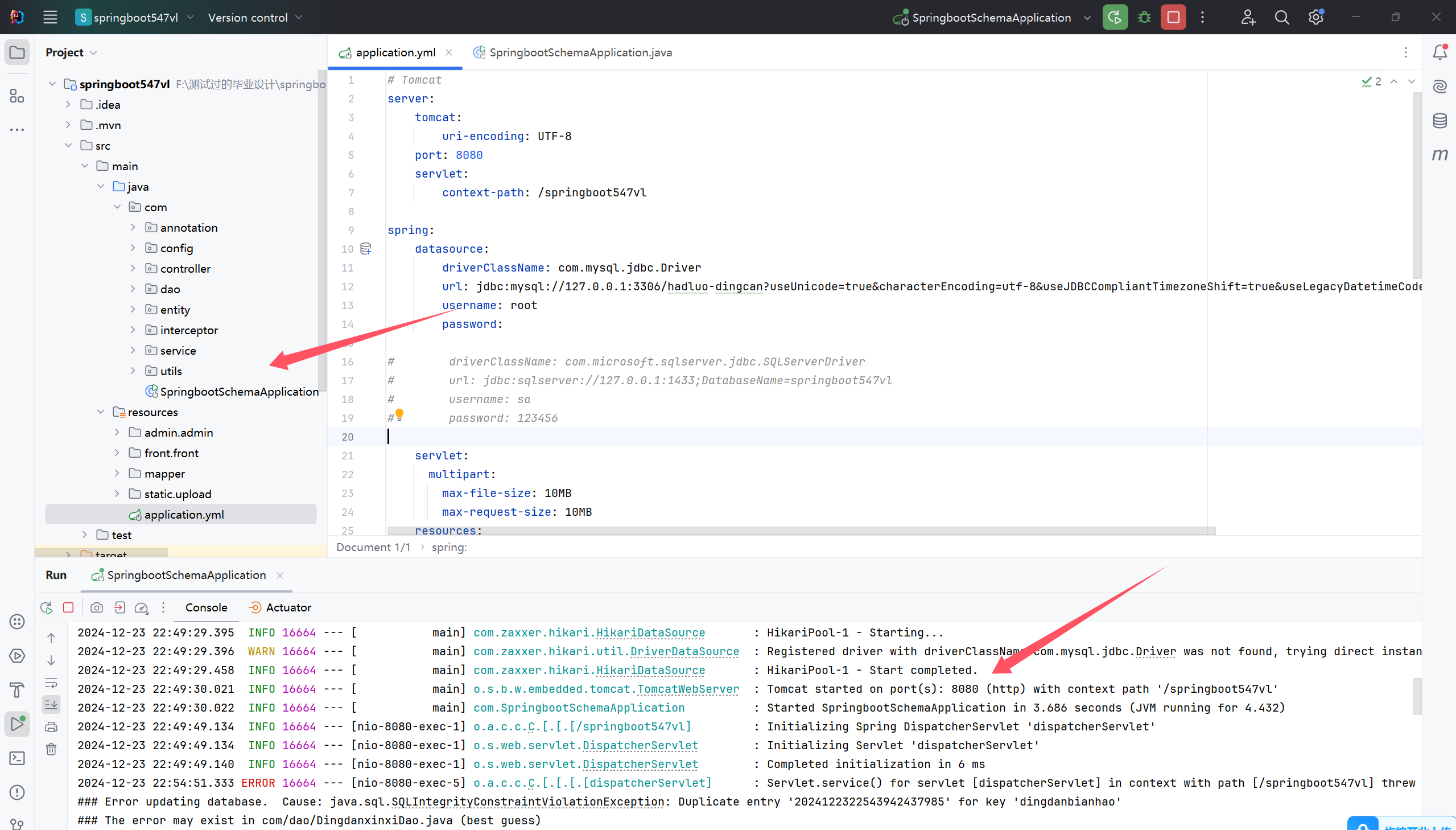This screenshot has width=1456, height=830.
Task: Click the editor's horizontal scrollbar
Action: point(798,531)
